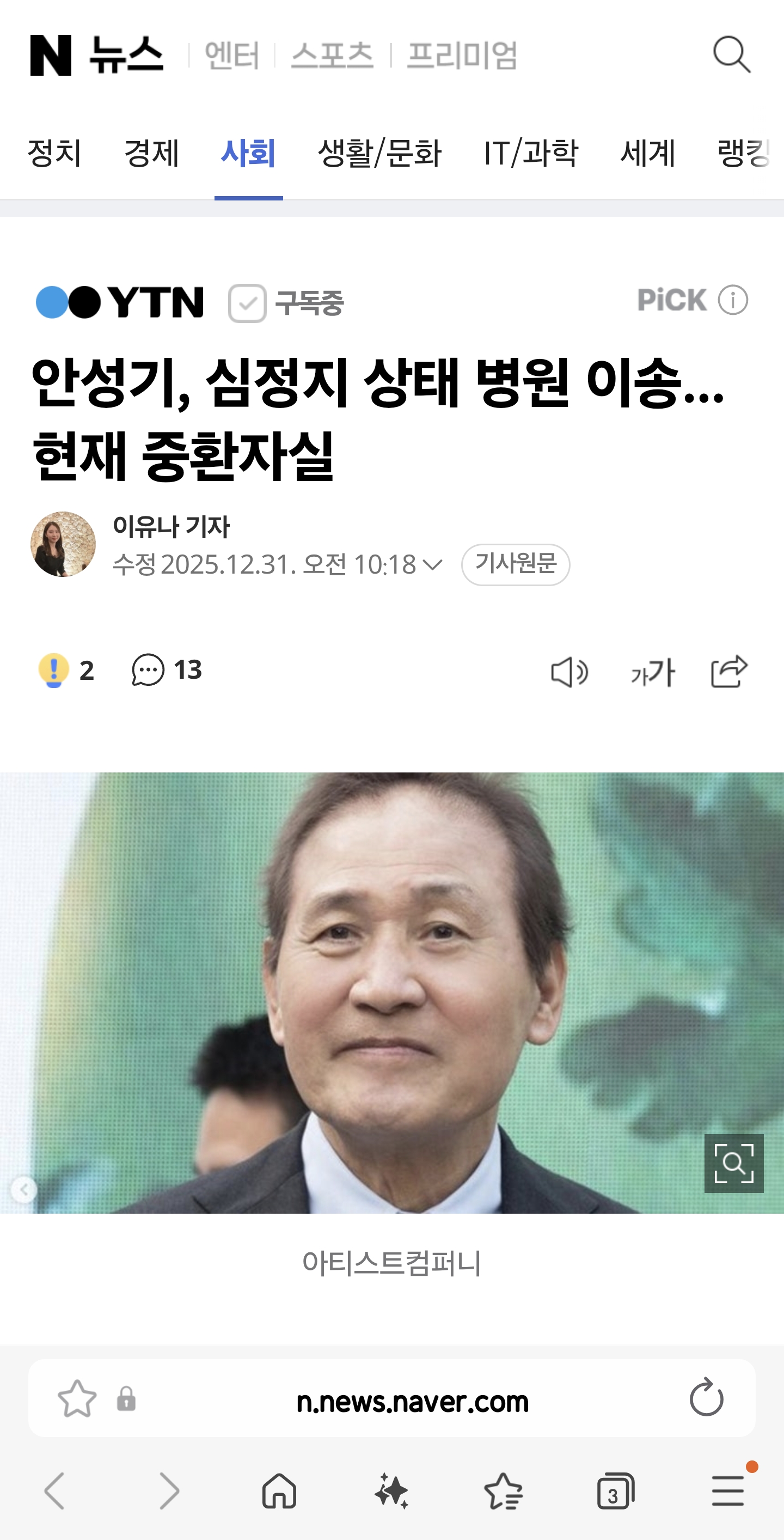Viewport: 784px width, 1540px height.
Task: Go to the browser home icon
Action: pos(279,1490)
